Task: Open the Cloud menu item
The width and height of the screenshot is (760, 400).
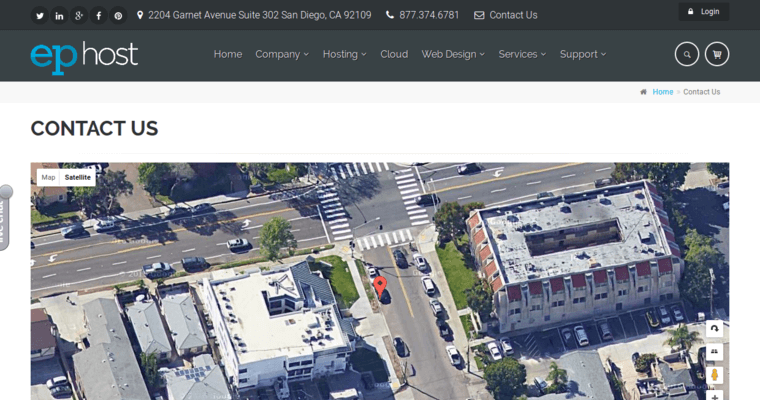Action: pyautogui.click(x=394, y=54)
